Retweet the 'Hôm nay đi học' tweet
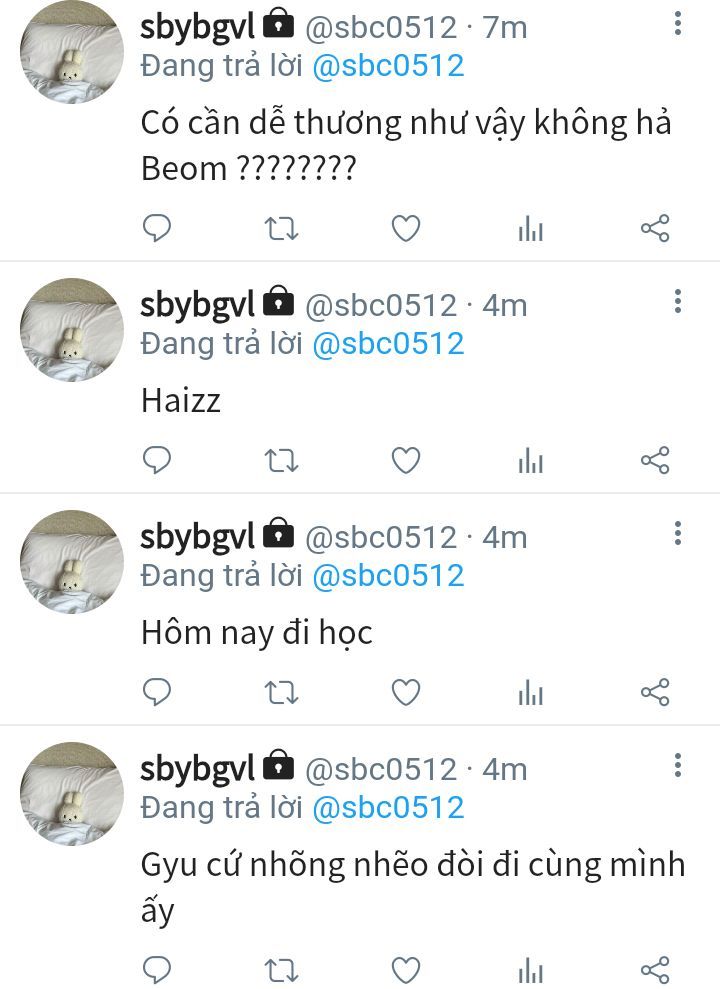 pyautogui.click(x=281, y=692)
